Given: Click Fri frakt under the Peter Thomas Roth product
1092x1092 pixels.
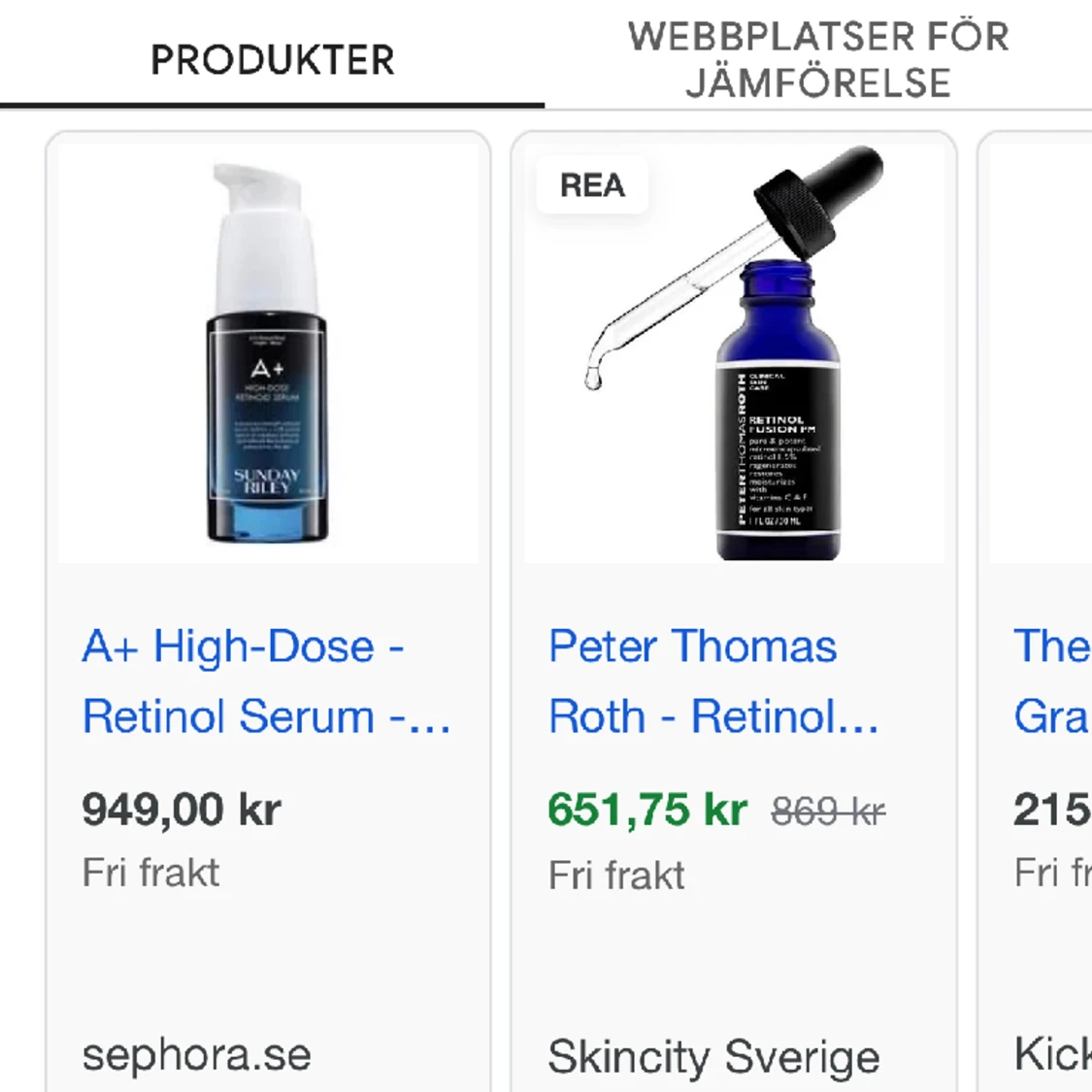Looking at the screenshot, I should pyautogui.click(x=616, y=876).
